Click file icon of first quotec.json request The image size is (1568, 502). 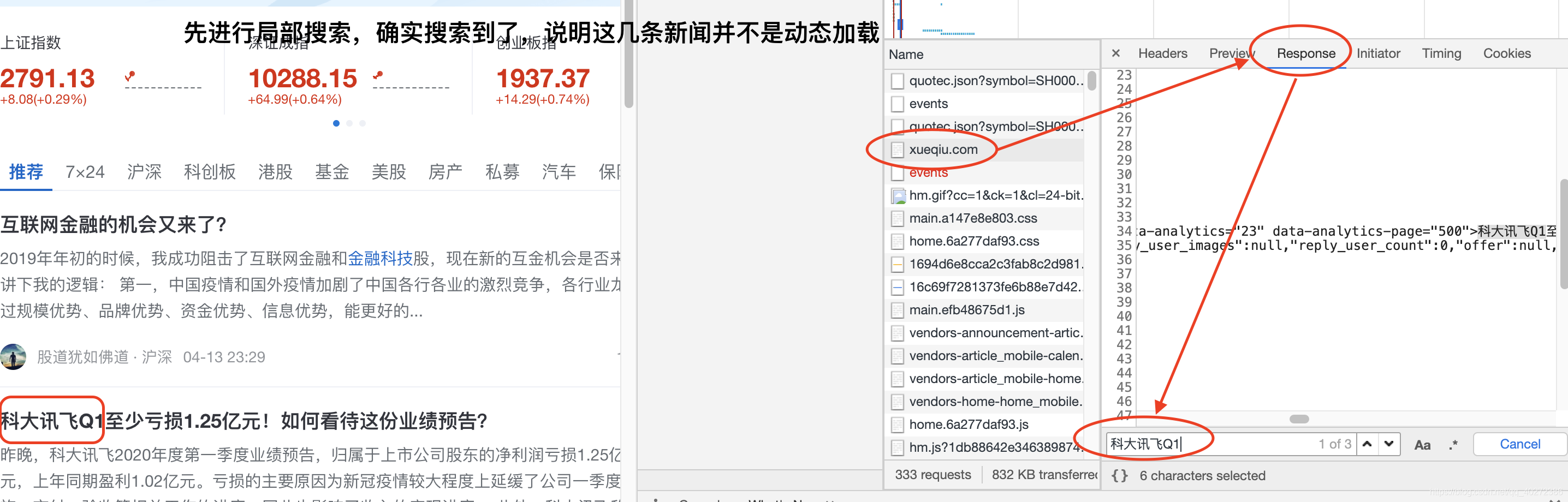pyautogui.click(x=897, y=81)
